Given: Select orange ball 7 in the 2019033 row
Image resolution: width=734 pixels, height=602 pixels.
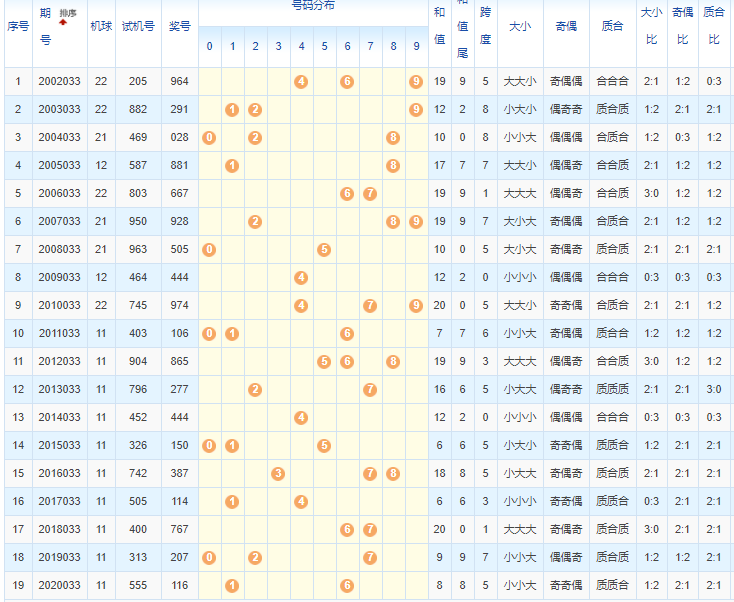Looking at the screenshot, I should (370, 557).
